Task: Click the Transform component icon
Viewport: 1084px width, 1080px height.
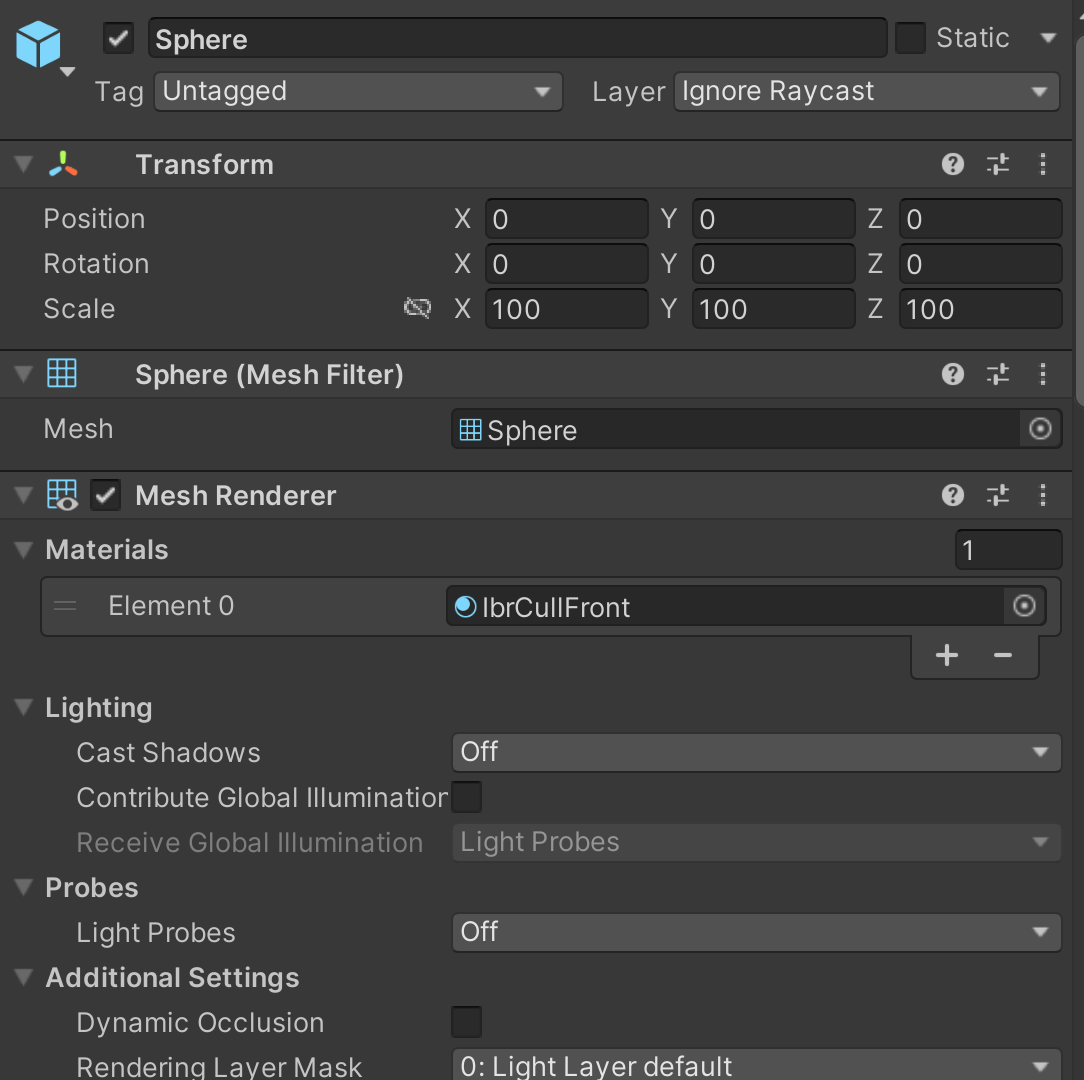Action: click(x=62, y=164)
